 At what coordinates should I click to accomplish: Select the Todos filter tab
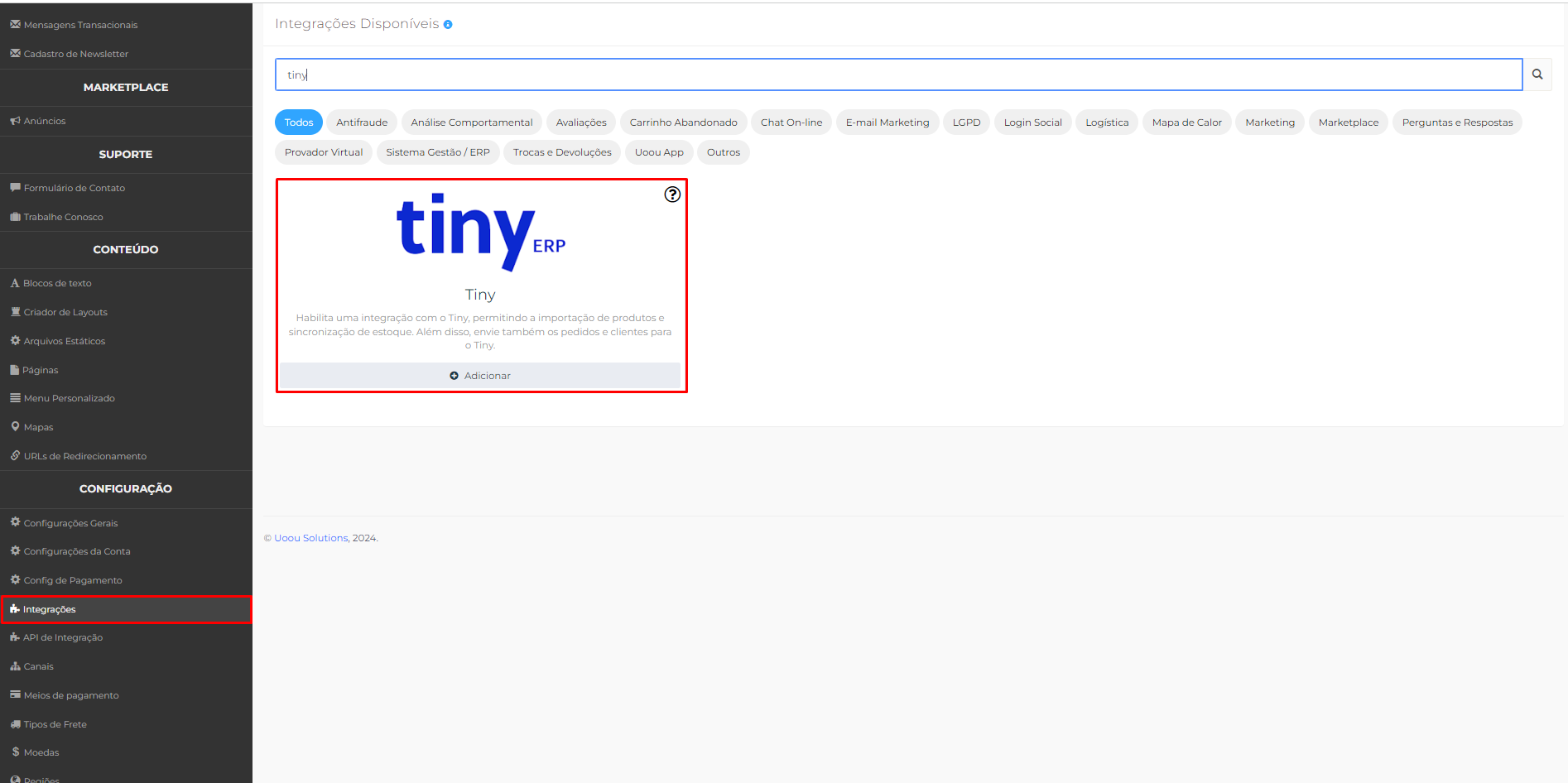(x=299, y=122)
